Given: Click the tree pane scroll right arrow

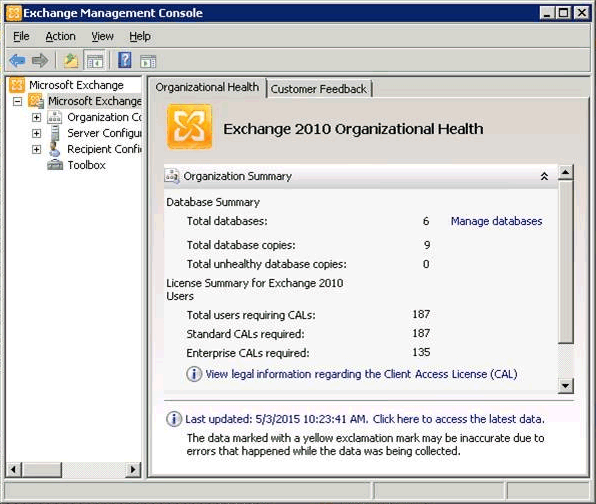Looking at the screenshot, I should pos(133,469).
